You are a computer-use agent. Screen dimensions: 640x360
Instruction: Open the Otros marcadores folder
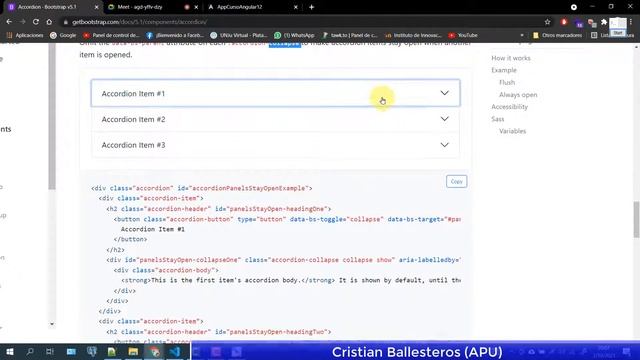558,36
